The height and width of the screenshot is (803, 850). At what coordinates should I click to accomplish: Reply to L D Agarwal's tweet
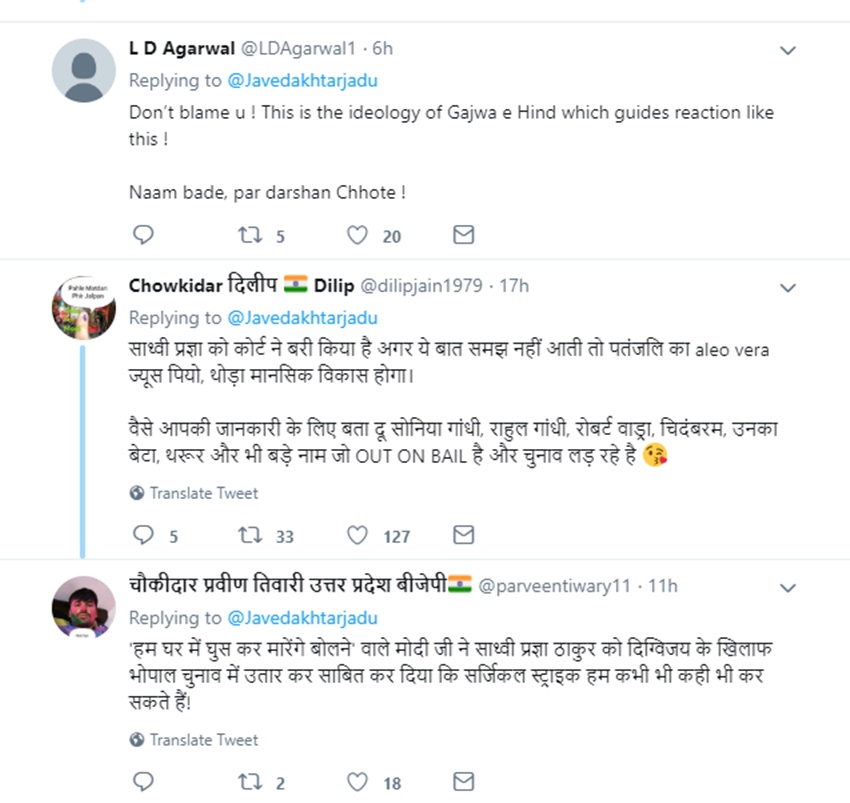pos(143,235)
